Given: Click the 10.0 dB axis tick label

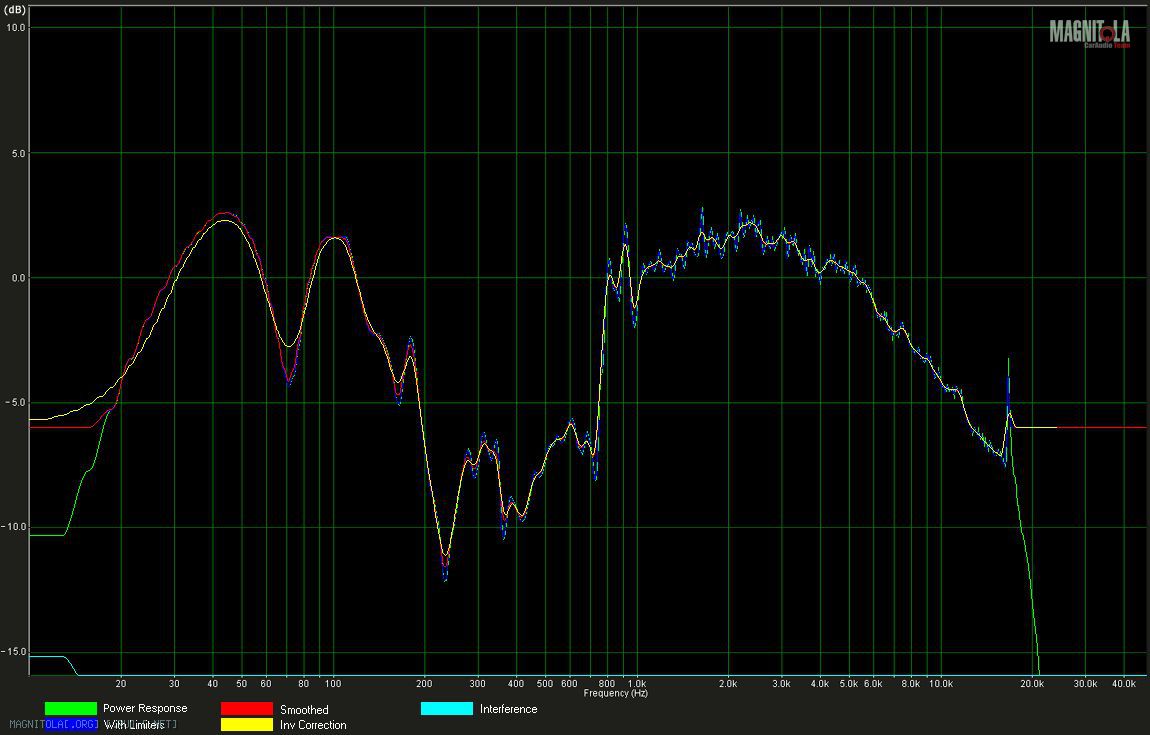Looking at the screenshot, I should [14, 28].
